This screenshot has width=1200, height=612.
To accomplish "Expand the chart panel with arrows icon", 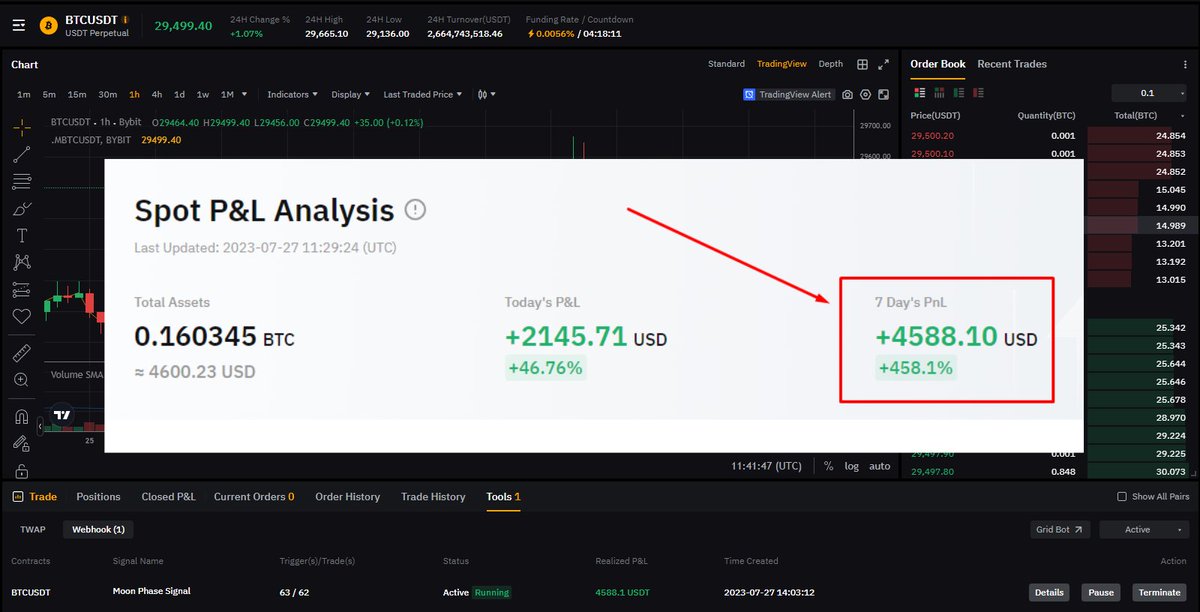I will (883, 64).
